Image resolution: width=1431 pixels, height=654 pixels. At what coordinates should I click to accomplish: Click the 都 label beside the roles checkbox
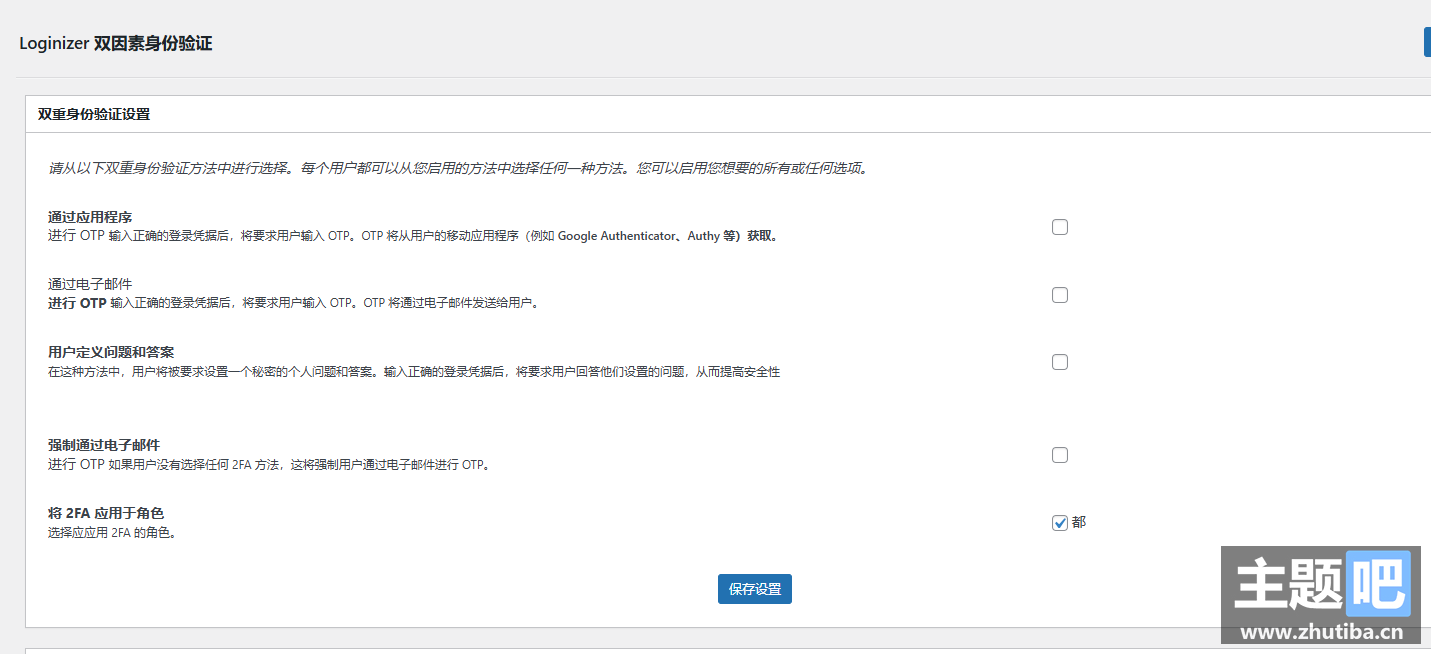pyautogui.click(x=1079, y=523)
